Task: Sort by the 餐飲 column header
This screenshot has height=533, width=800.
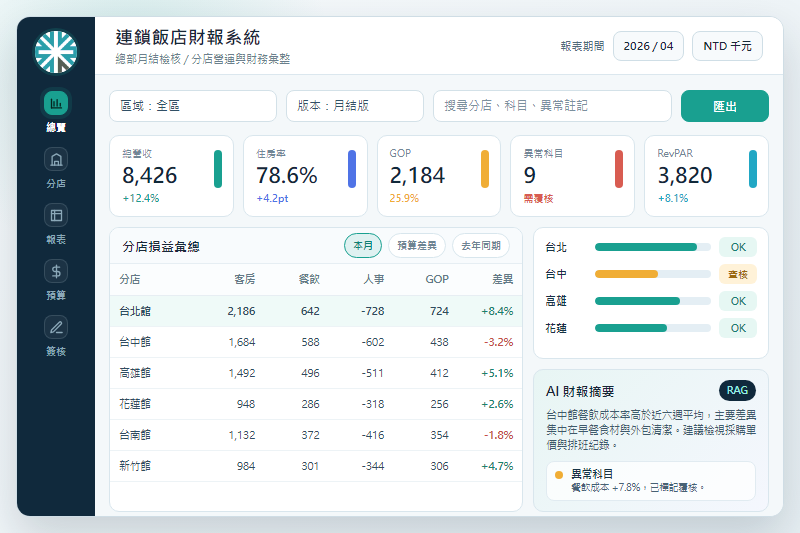Action: [x=309, y=279]
